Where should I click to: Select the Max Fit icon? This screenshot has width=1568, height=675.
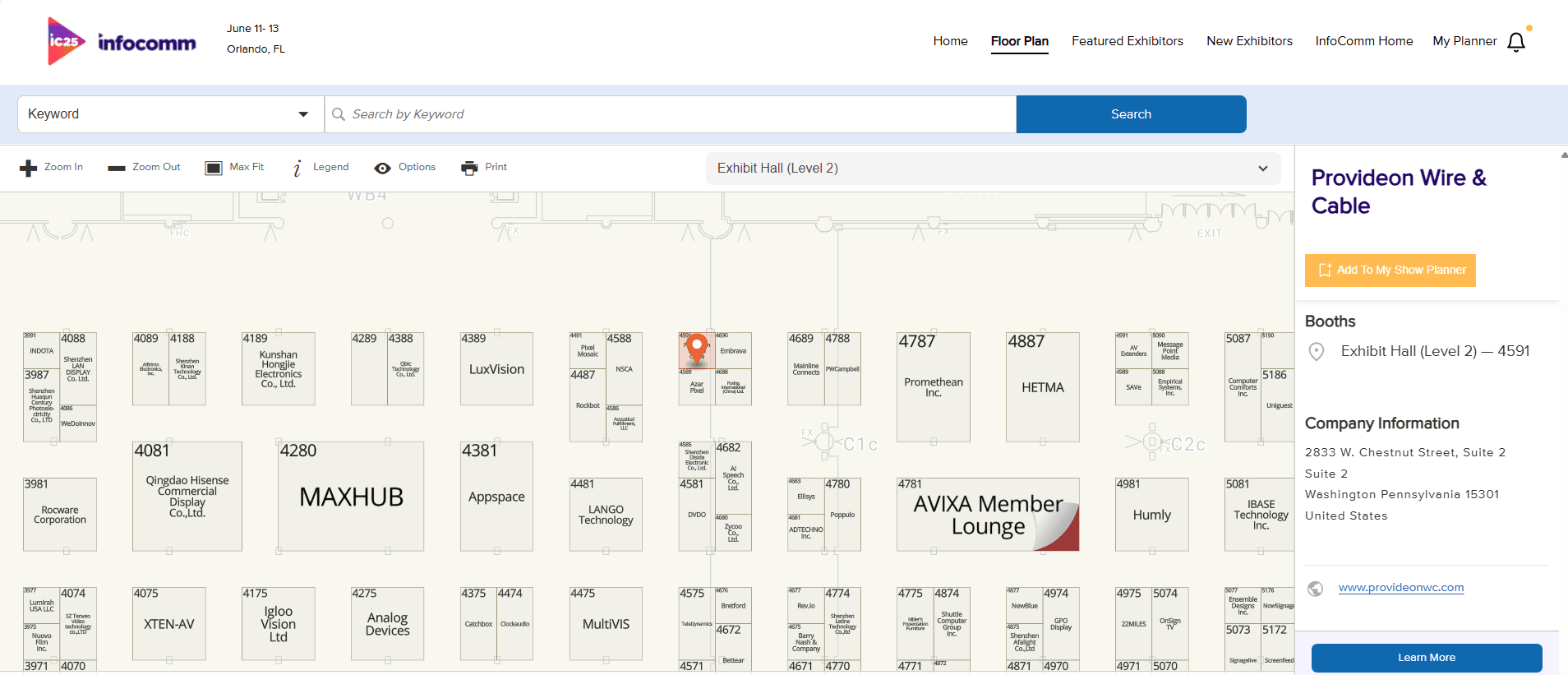(x=214, y=168)
